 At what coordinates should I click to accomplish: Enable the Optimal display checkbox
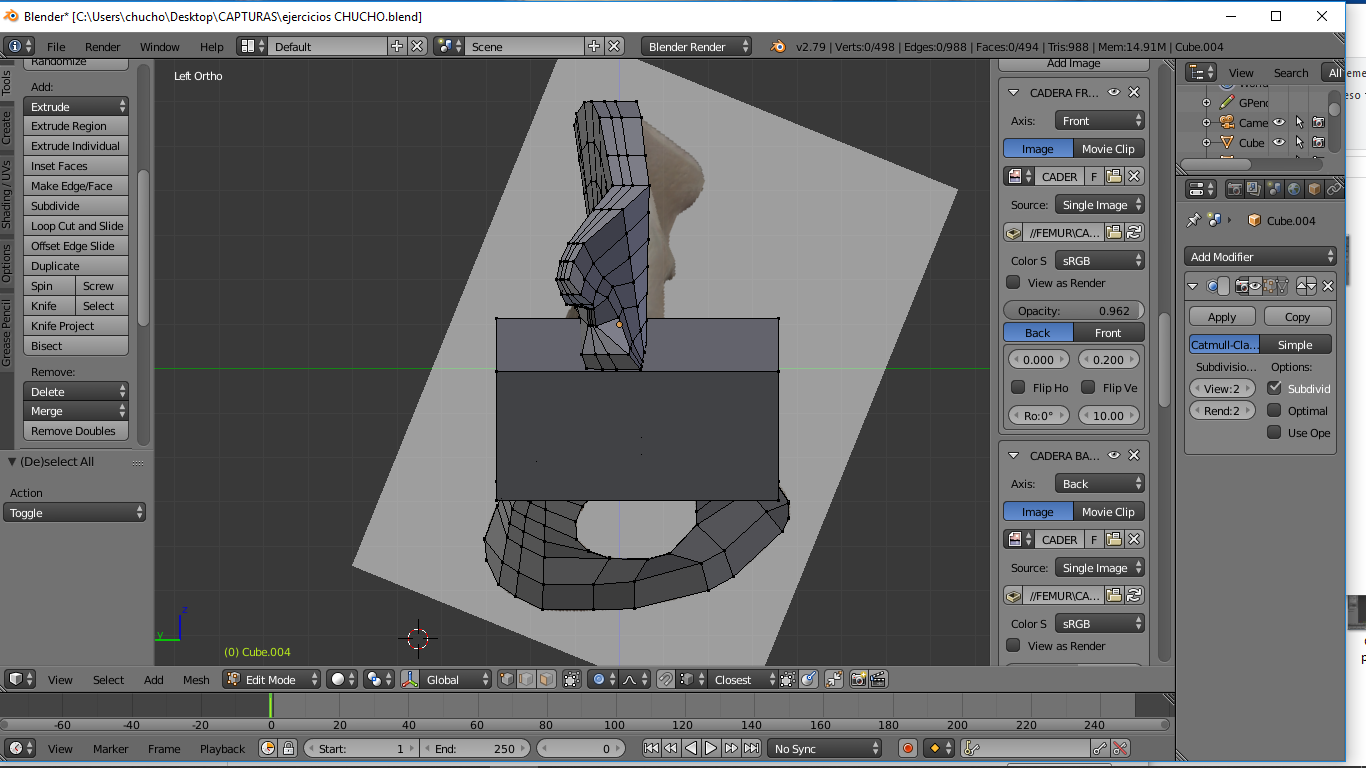point(1274,410)
